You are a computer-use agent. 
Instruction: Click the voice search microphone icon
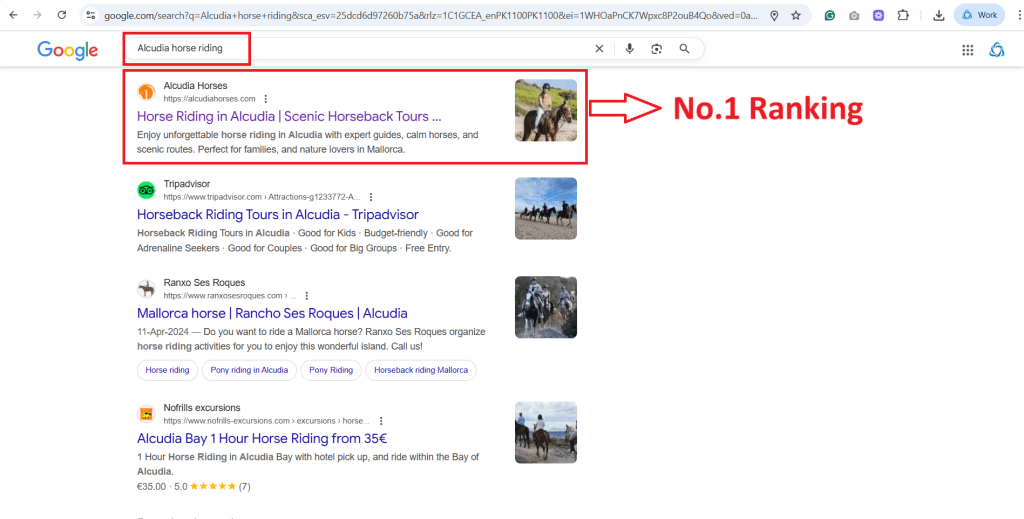(x=629, y=49)
